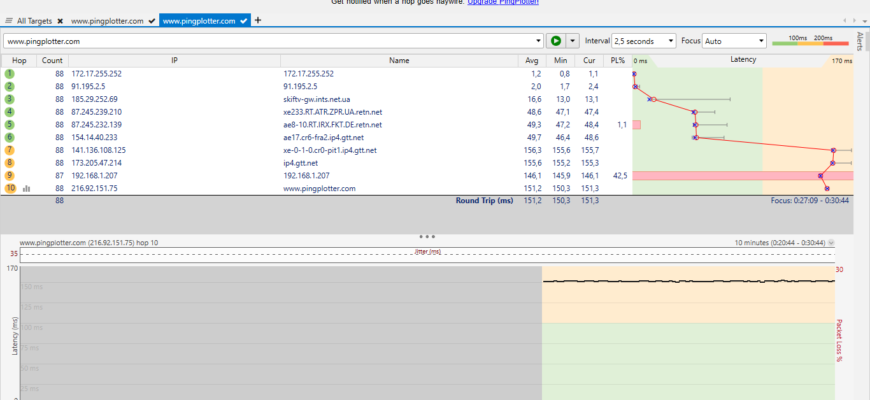870x400 pixels.
Task: Click the Cur column header
Action: tap(589, 60)
